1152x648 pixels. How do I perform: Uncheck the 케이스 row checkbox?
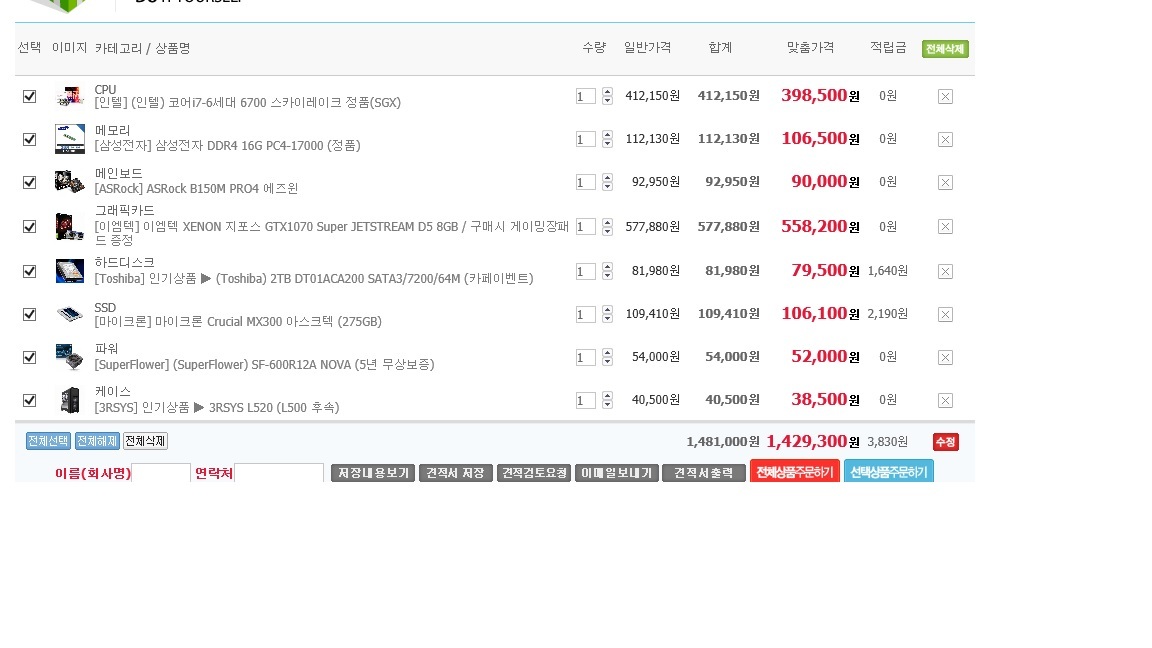29,400
